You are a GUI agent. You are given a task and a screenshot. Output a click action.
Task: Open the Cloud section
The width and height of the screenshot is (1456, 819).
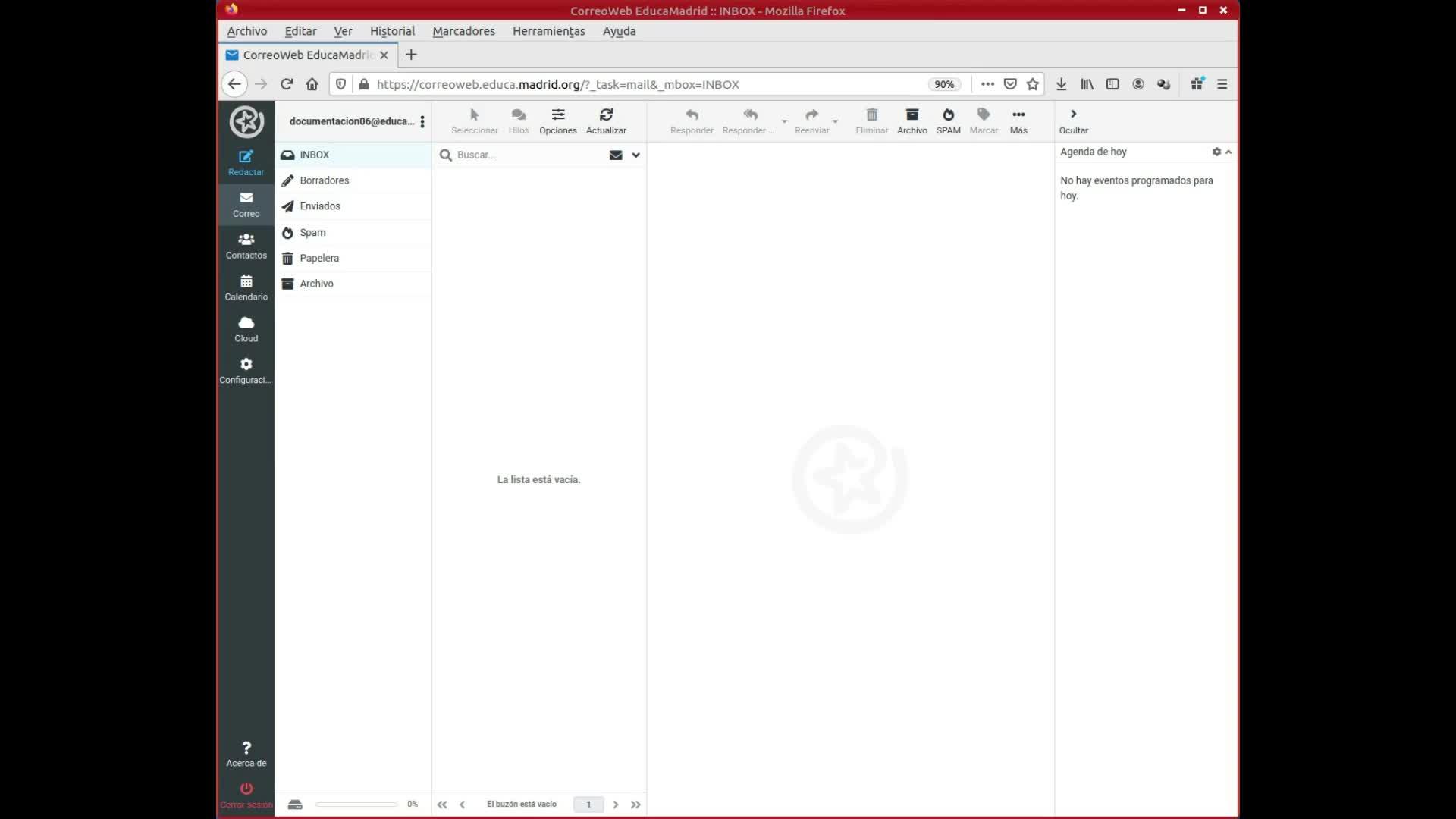[246, 329]
